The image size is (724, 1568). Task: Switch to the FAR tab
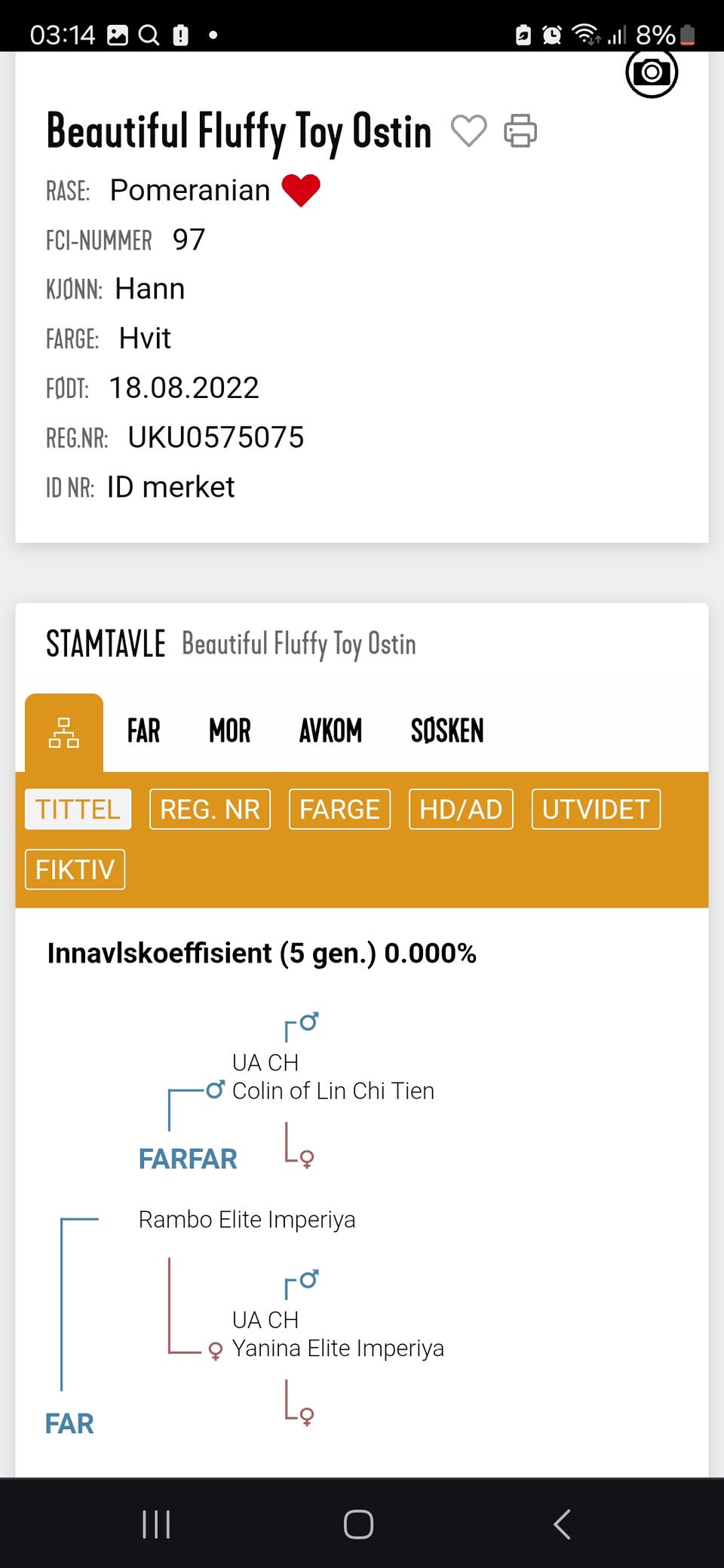(143, 731)
